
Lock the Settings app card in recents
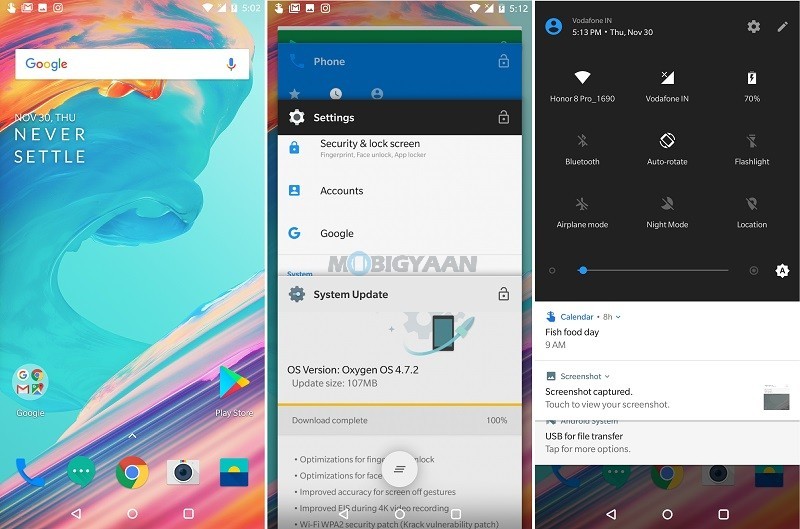(x=504, y=117)
